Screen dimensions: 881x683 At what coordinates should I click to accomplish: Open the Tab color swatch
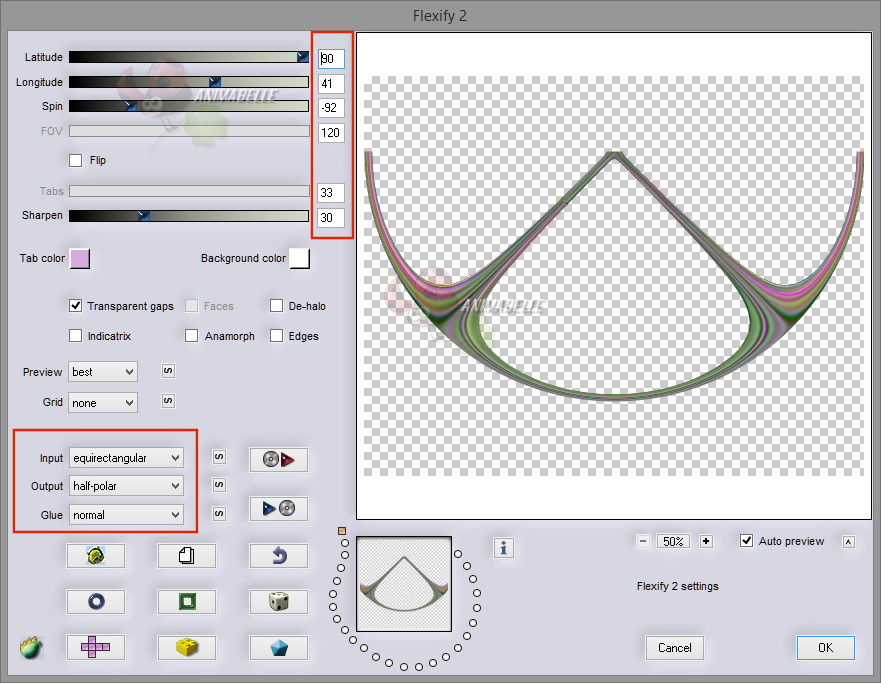pos(80,259)
